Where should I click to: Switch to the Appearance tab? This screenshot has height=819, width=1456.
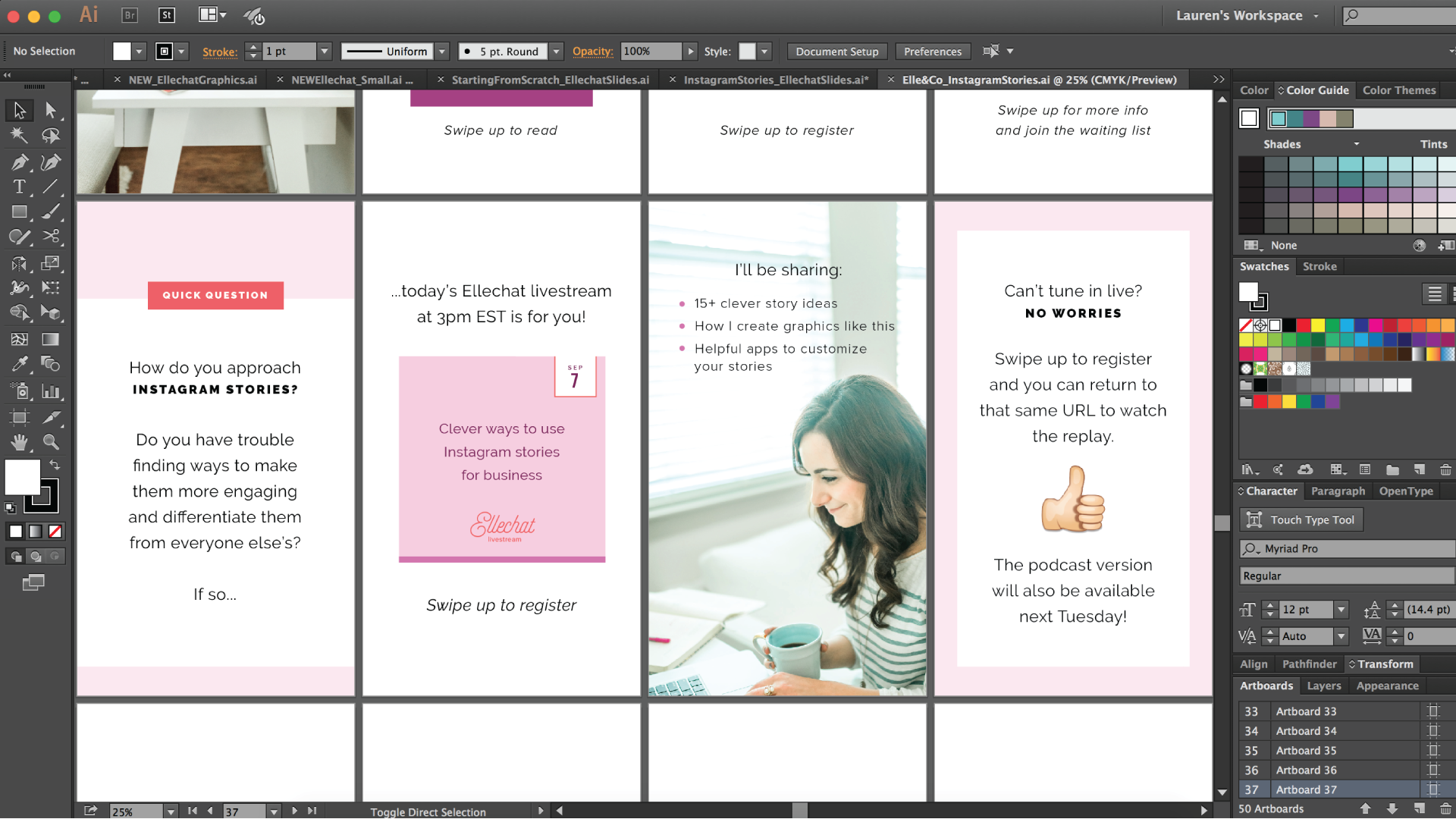[1388, 686]
